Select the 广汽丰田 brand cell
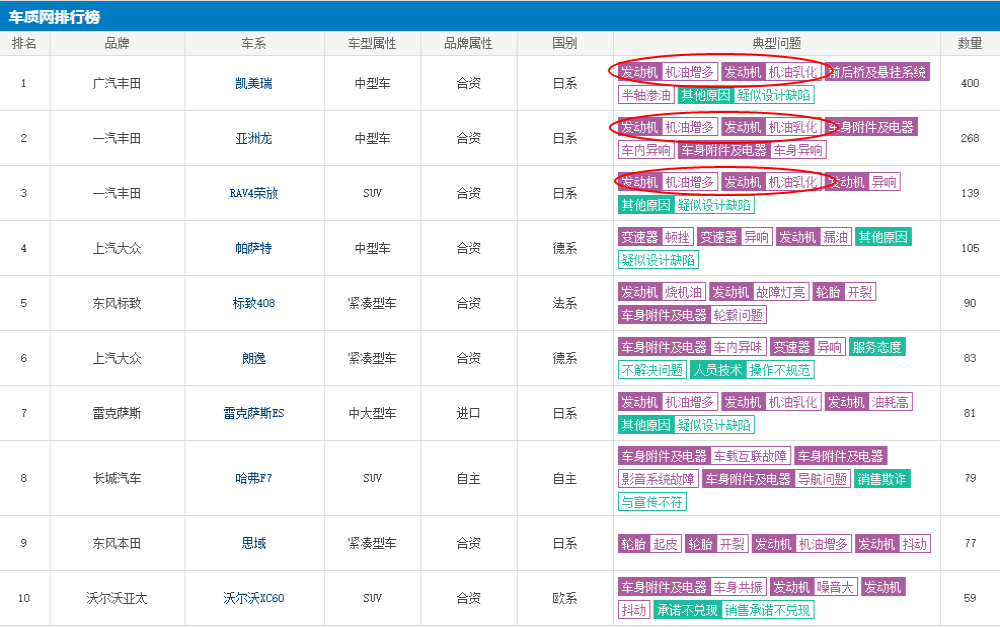This screenshot has height=627, width=1000. tap(117, 83)
